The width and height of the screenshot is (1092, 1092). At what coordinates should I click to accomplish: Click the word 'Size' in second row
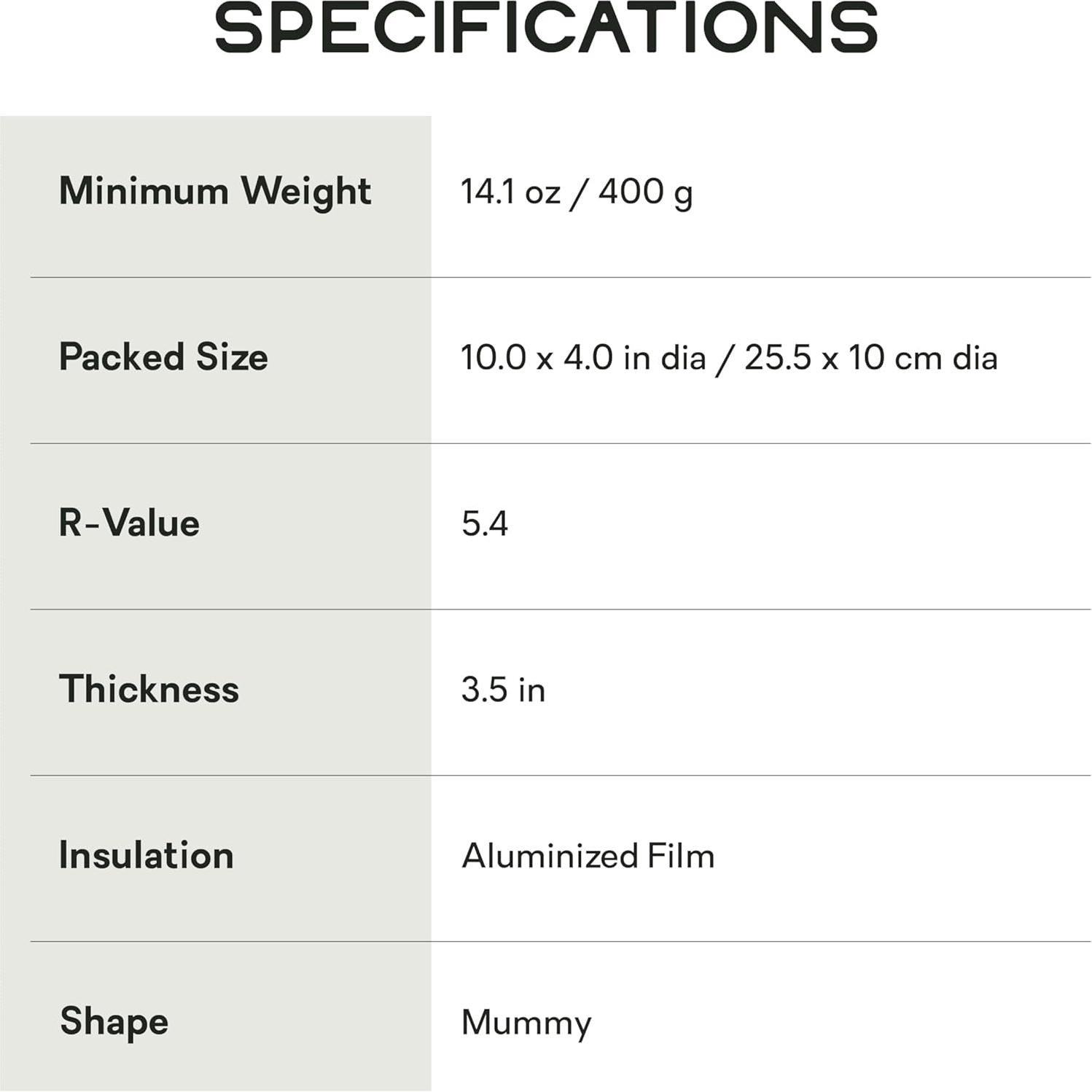(232, 357)
